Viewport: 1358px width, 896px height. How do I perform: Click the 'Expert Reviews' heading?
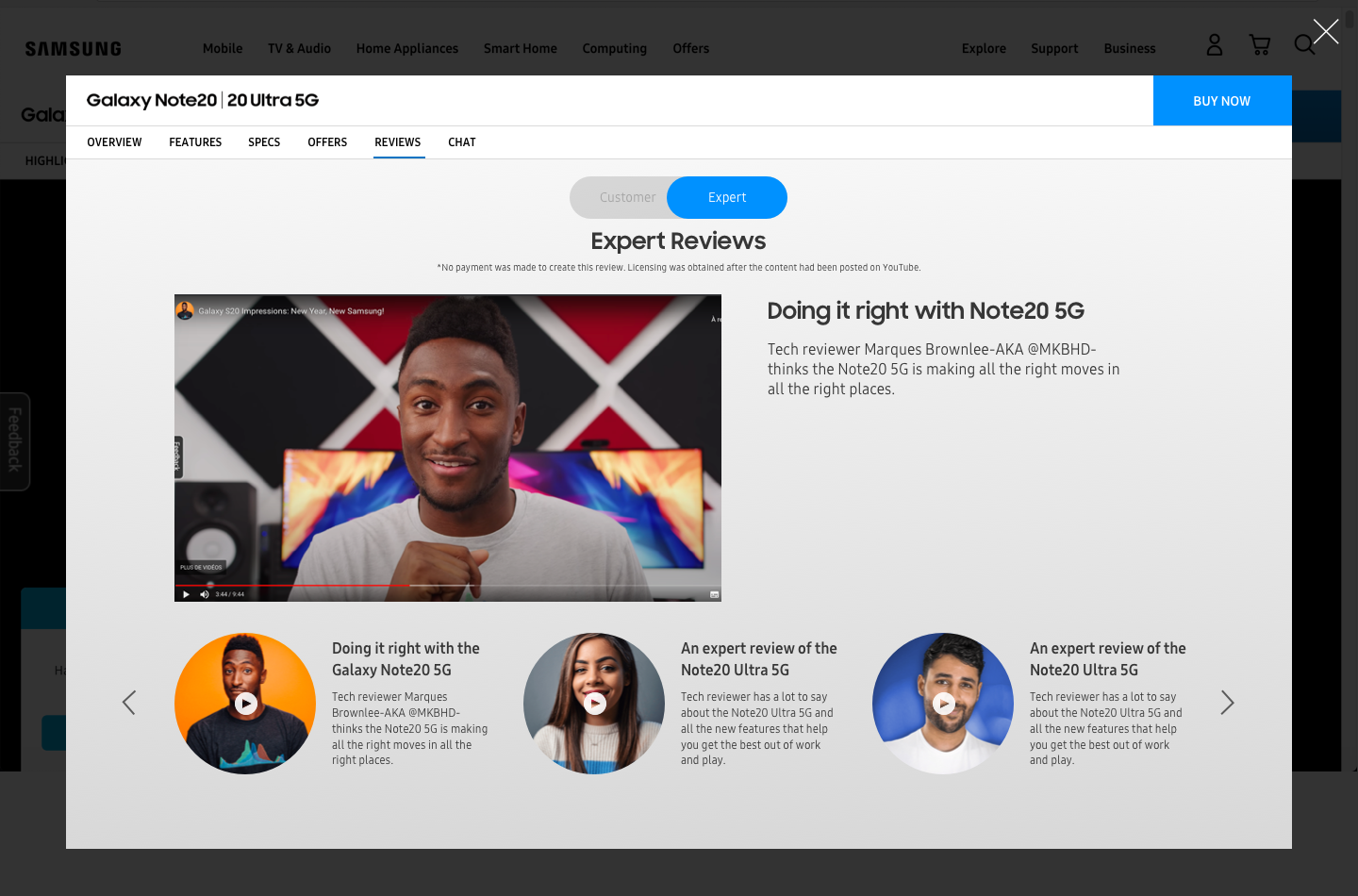[x=678, y=241]
